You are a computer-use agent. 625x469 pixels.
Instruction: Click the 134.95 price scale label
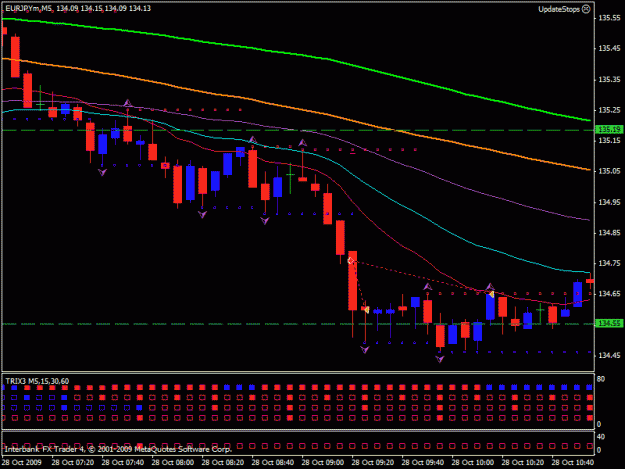point(609,202)
